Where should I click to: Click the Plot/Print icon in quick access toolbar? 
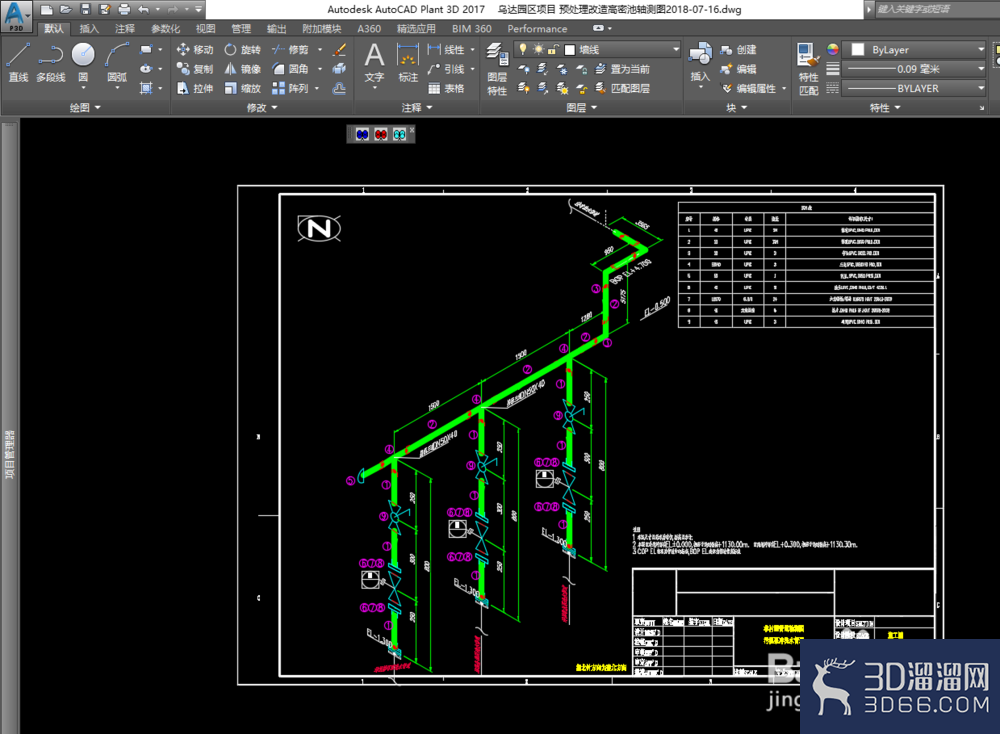click(x=124, y=10)
